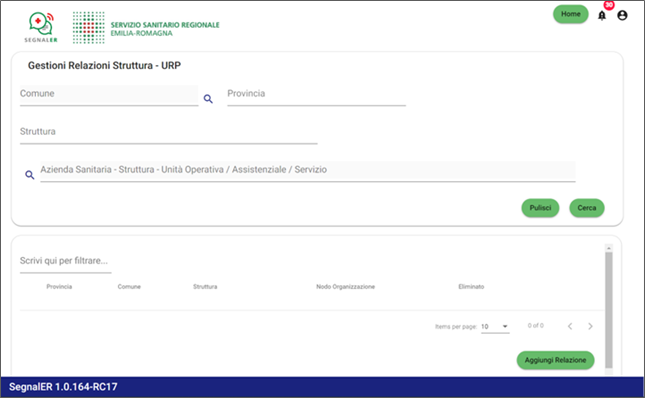Open the items per page dropdown
645x398 pixels.
(x=495, y=326)
